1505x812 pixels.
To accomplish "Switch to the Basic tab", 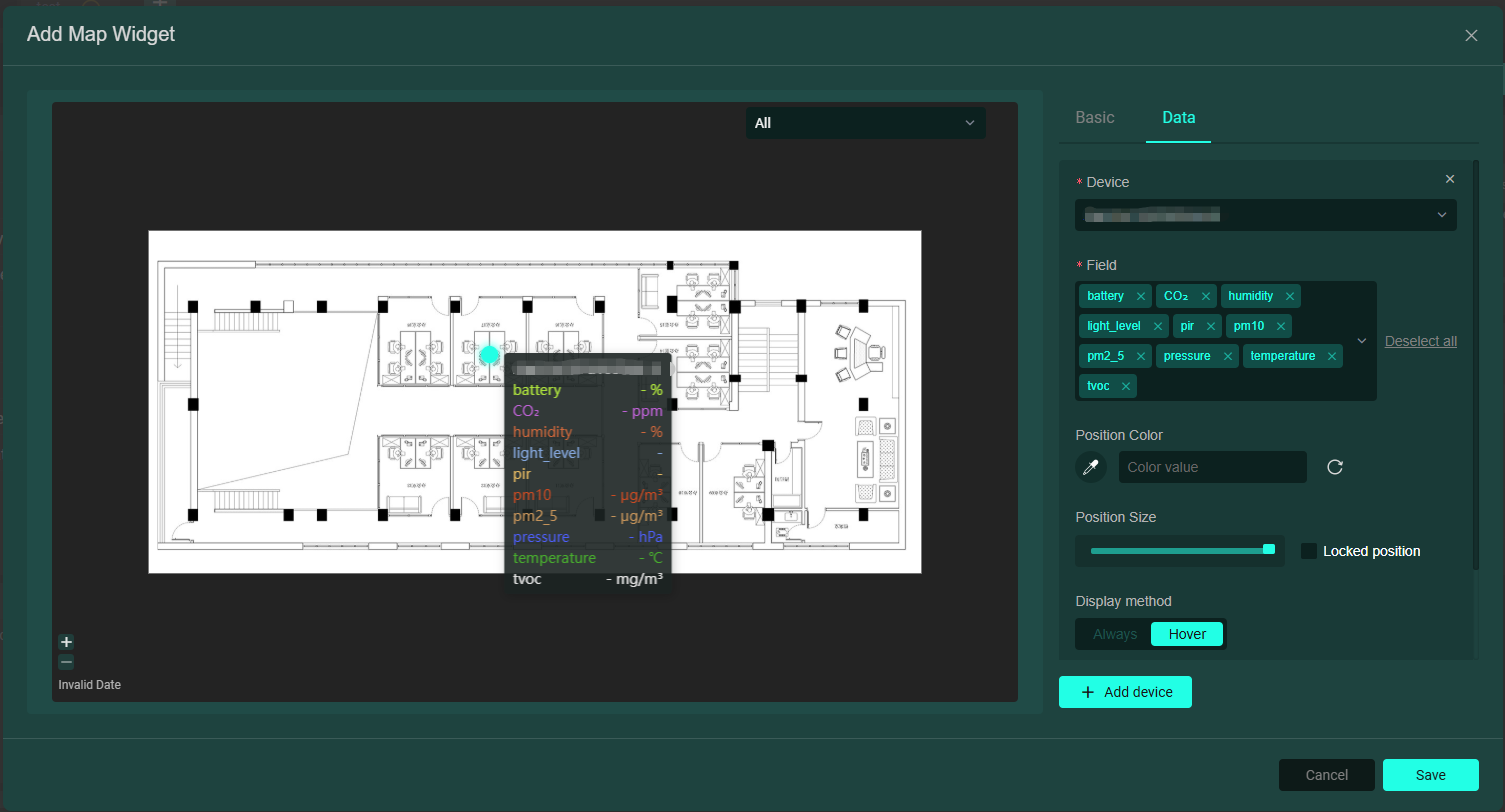I will pos(1094,117).
